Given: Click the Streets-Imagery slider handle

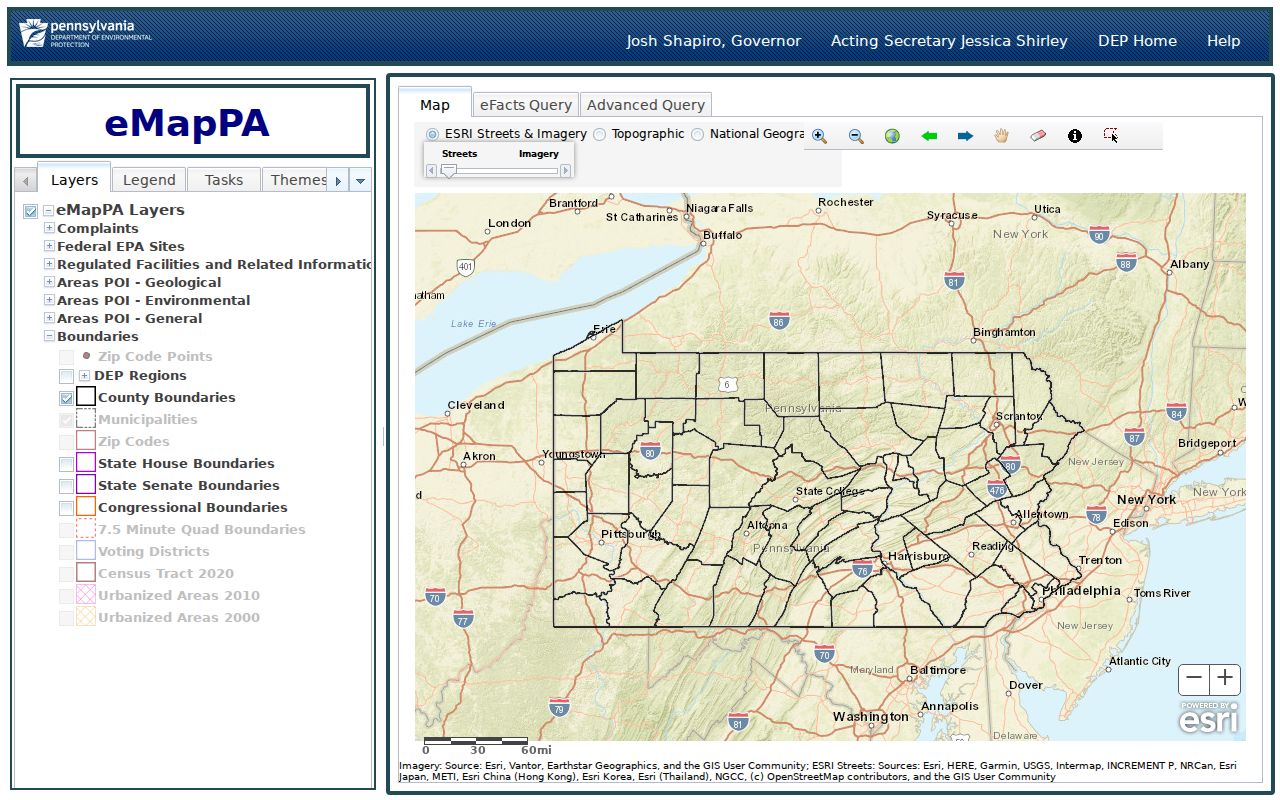Looking at the screenshot, I should pyautogui.click(x=449, y=171).
